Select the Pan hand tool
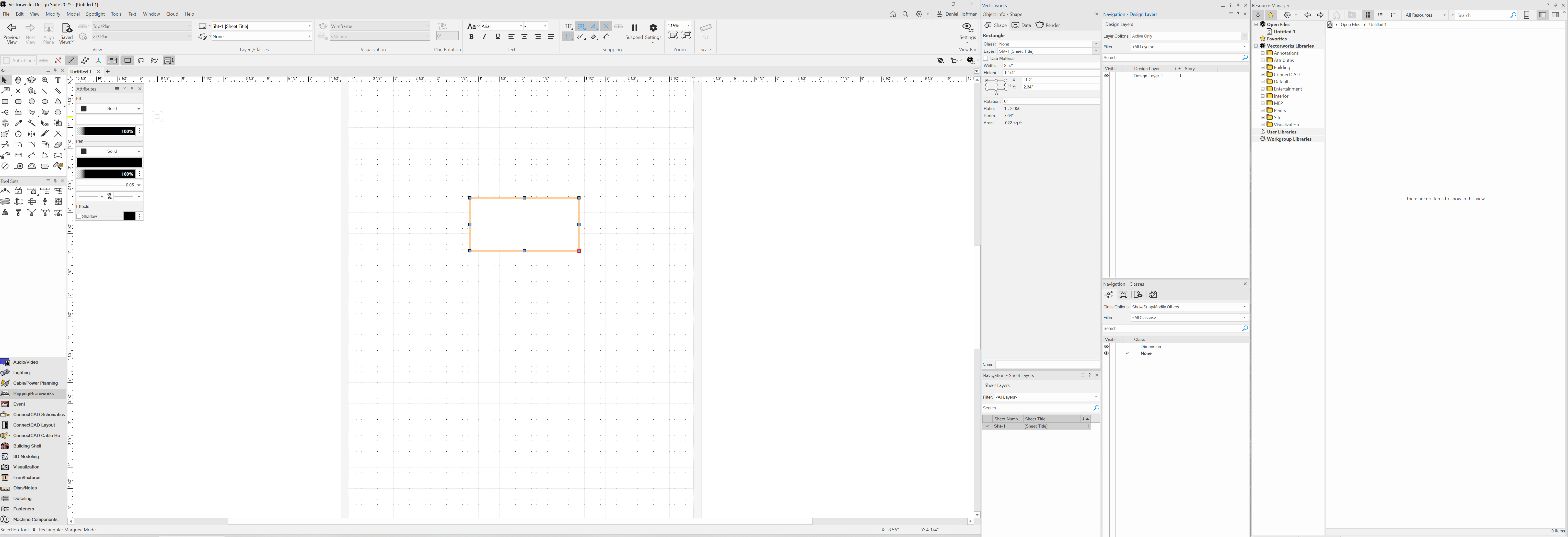The height and width of the screenshot is (537, 1568). (18, 80)
